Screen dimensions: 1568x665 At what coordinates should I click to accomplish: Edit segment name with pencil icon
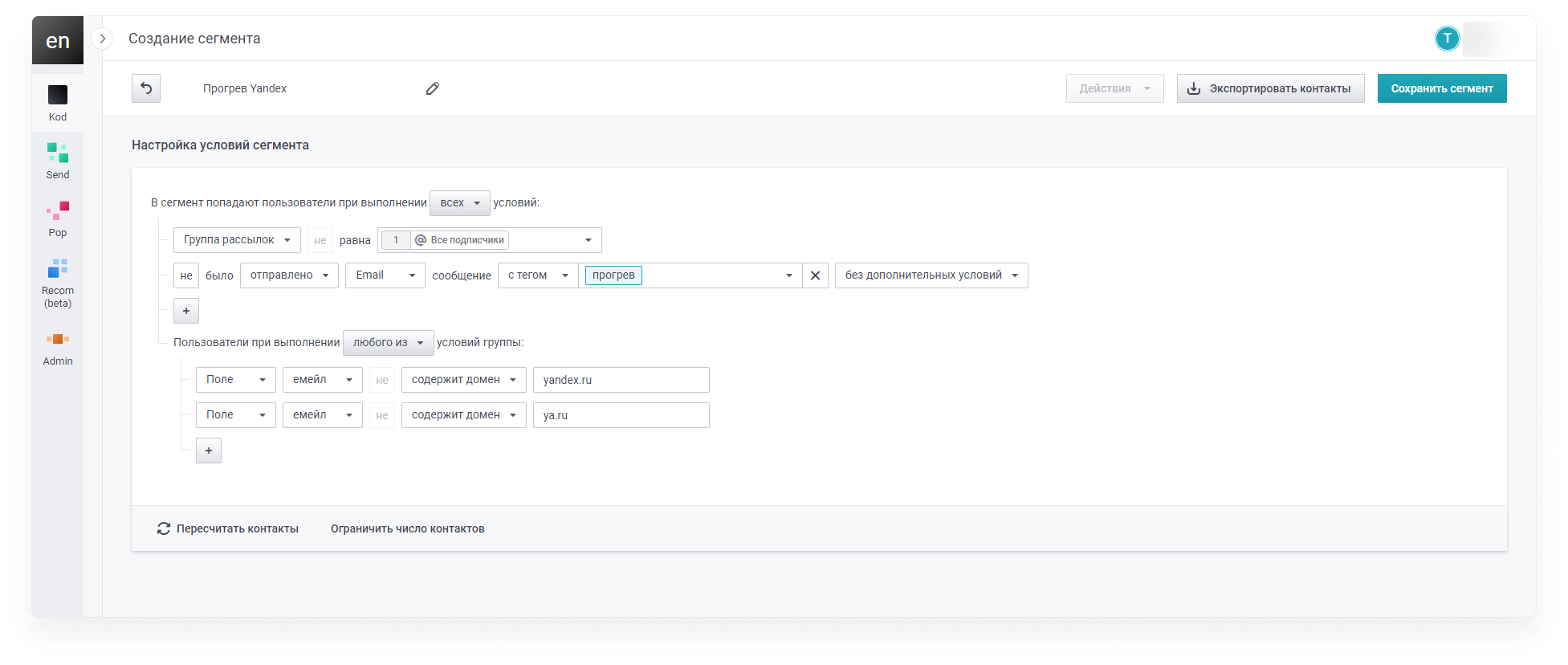pos(433,88)
